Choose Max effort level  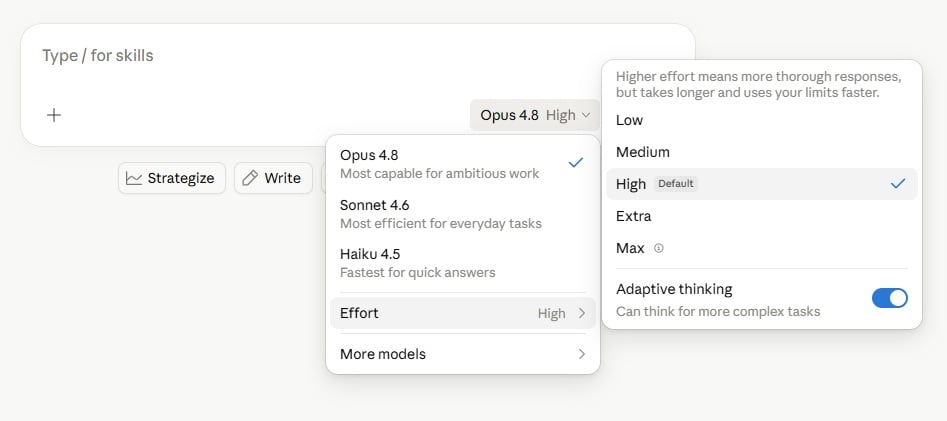tap(762, 248)
